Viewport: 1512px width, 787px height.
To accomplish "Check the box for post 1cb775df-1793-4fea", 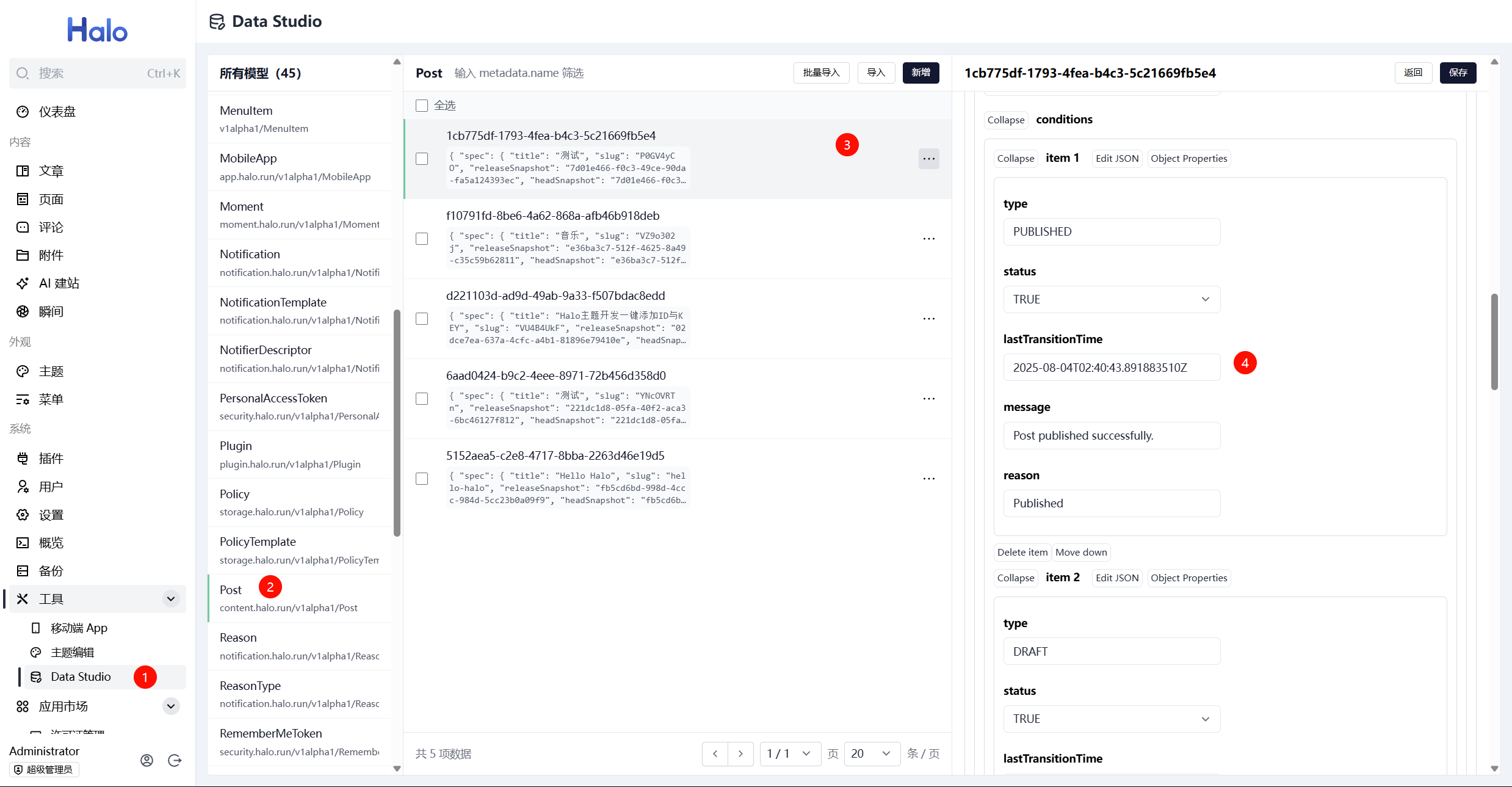I will pos(422,159).
